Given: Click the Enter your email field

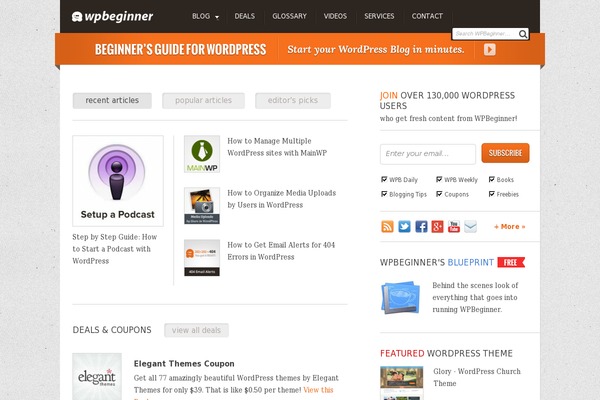Looking at the screenshot, I should pos(428,154).
